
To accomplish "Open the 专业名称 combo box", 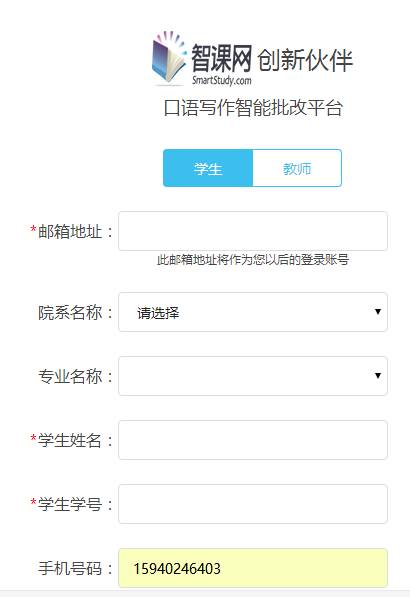I will [253, 376].
